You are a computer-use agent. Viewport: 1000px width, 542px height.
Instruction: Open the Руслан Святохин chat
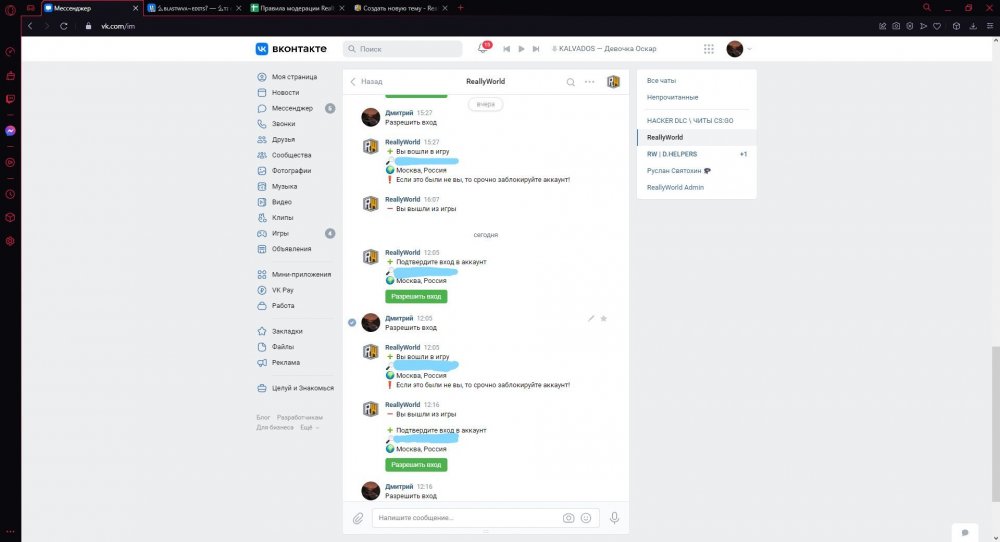[x=696, y=171]
